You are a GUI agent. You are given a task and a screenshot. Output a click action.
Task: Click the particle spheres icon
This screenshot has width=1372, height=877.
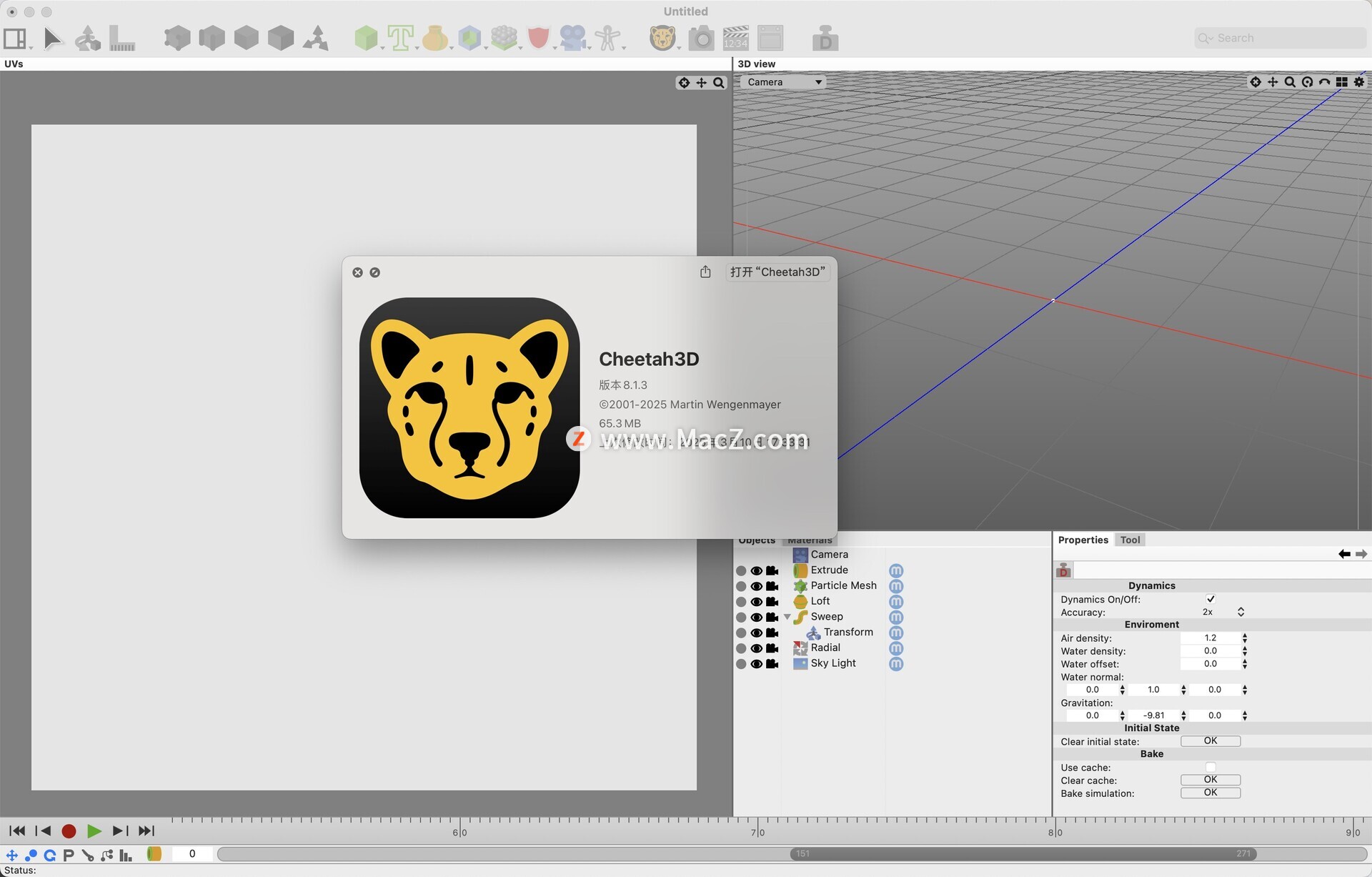click(x=504, y=38)
